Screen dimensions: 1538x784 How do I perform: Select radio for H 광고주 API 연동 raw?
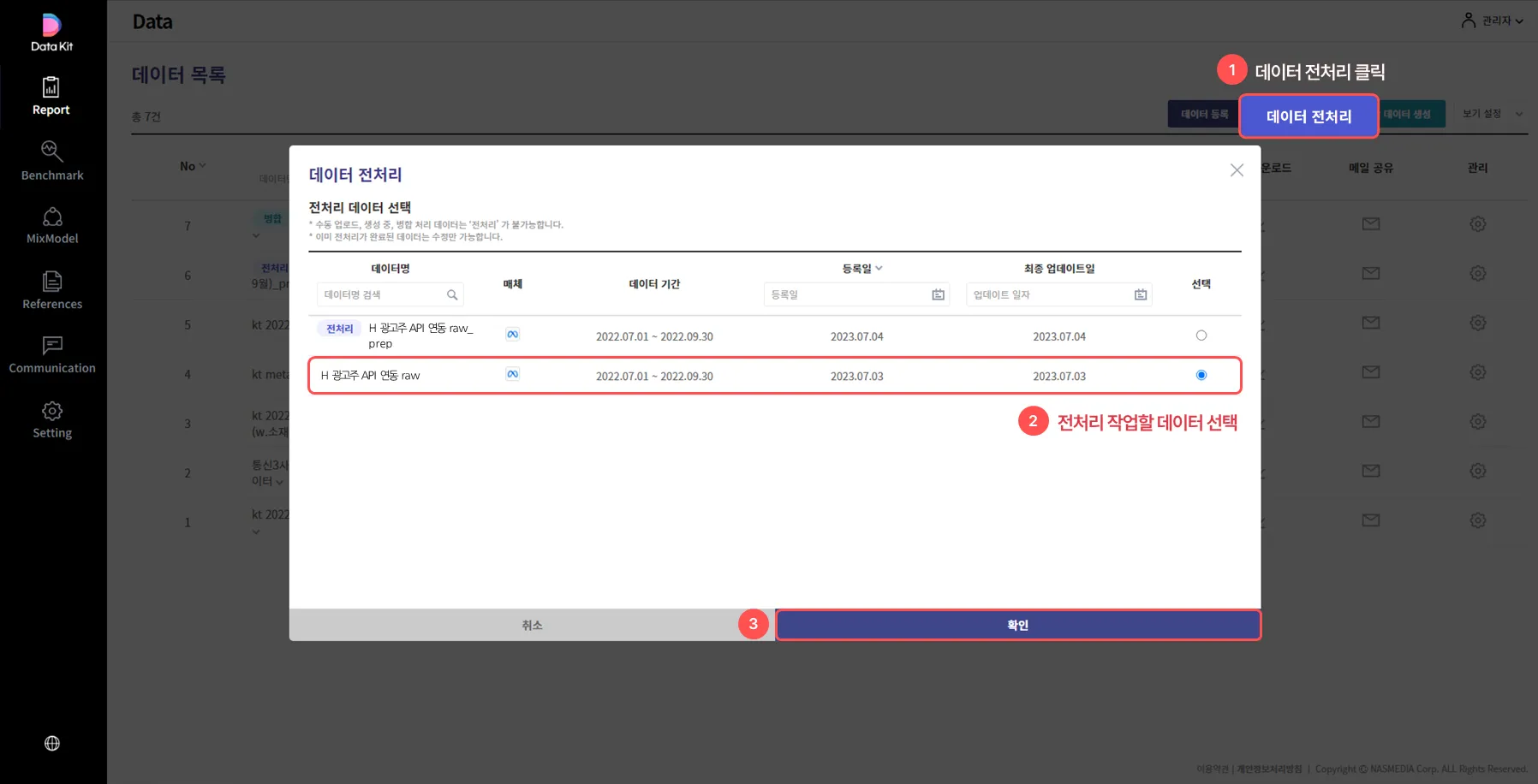[x=1201, y=375]
